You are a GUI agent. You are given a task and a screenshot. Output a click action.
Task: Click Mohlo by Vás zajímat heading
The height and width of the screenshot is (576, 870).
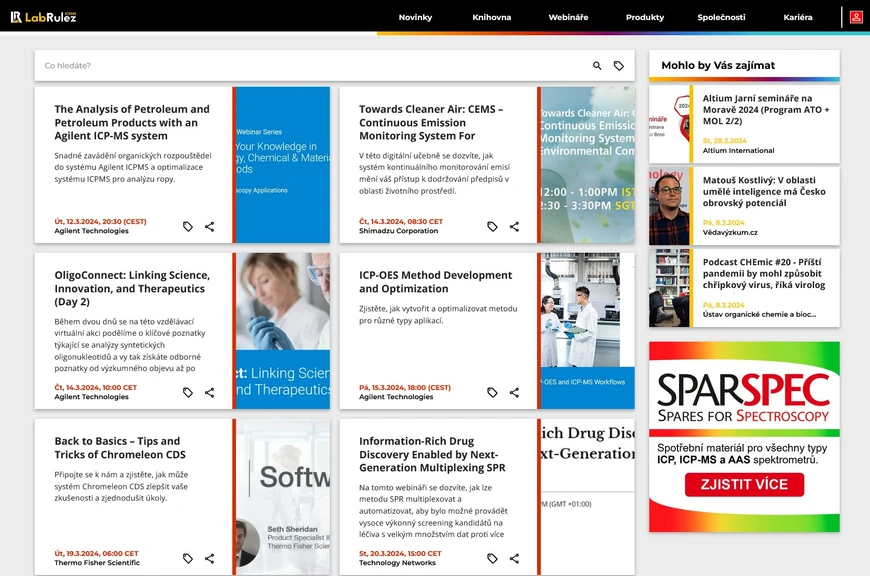pyautogui.click(x=718, y=65)
